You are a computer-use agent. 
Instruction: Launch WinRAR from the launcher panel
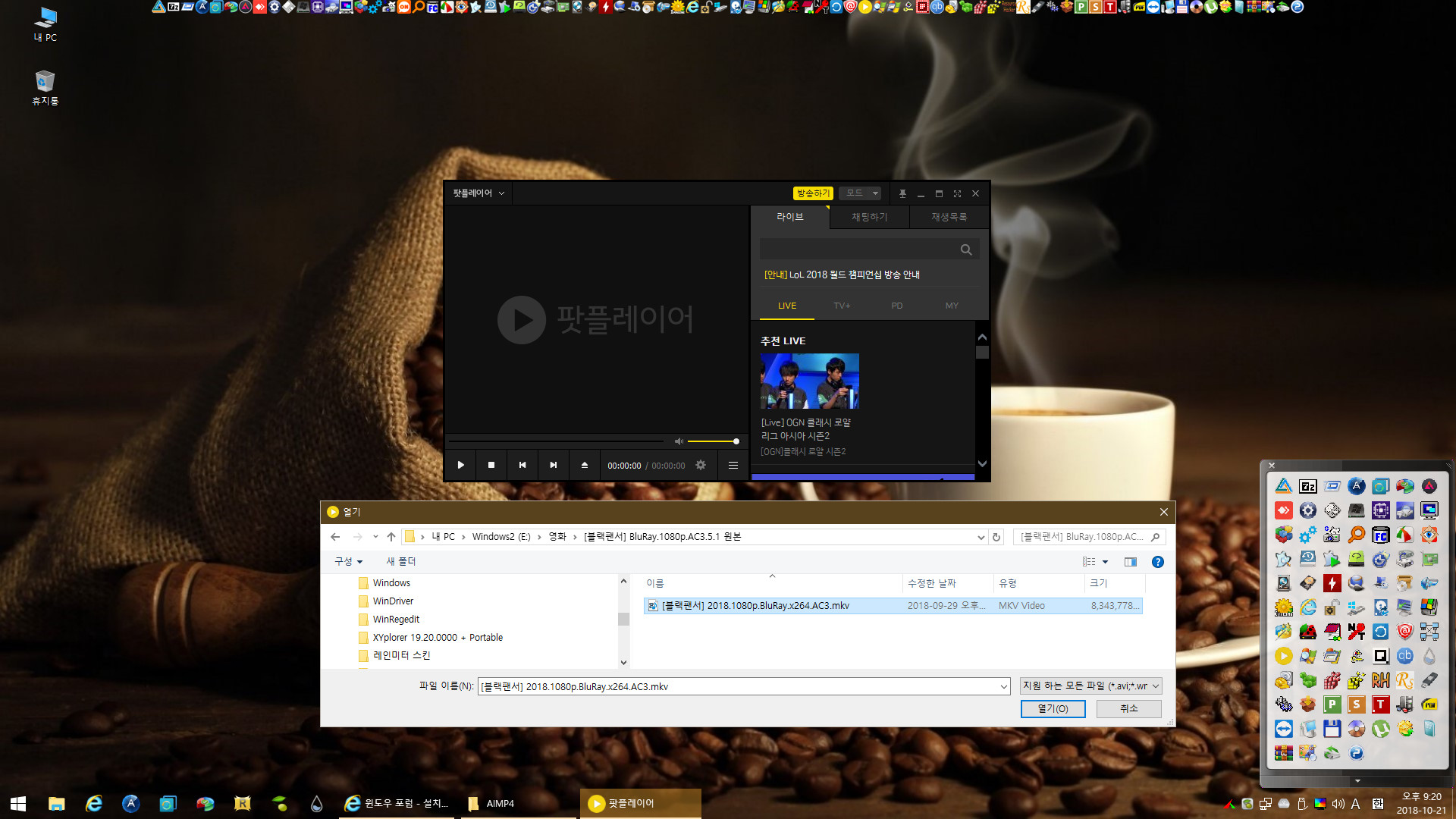1284,754
